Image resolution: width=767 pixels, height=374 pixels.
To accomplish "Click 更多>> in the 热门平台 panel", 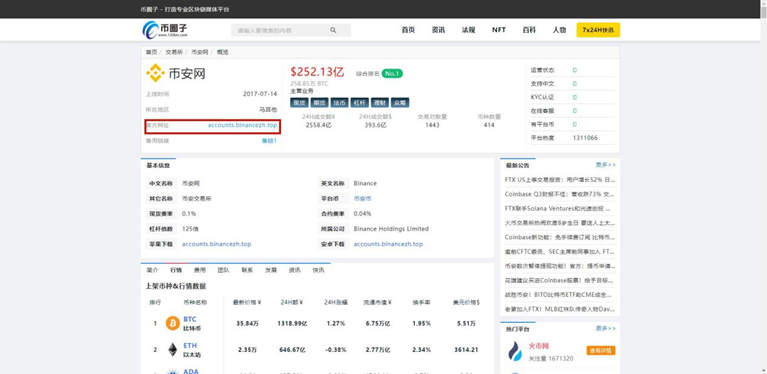I will pos(606,329).
